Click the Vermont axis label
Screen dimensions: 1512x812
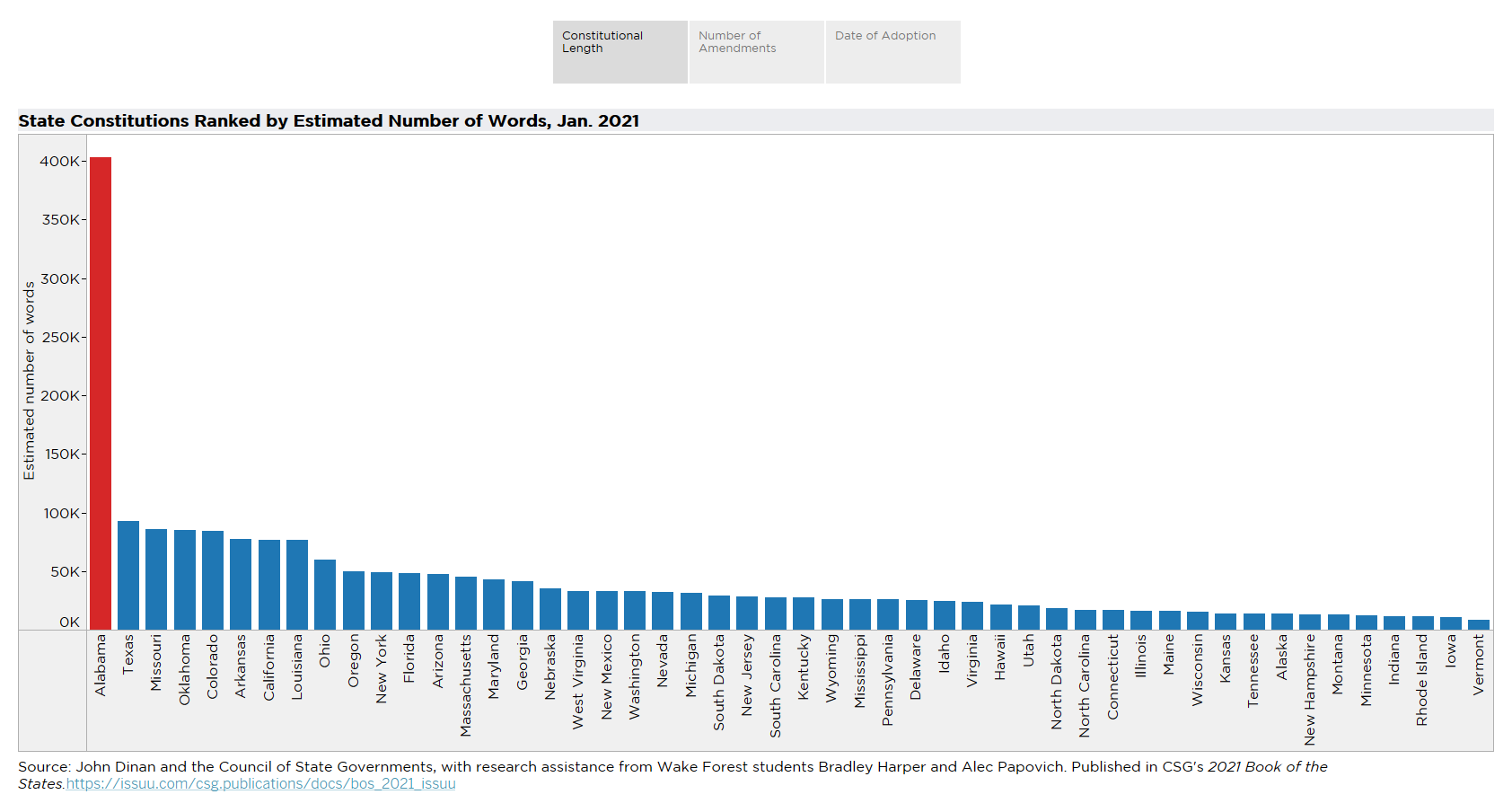1478,665
